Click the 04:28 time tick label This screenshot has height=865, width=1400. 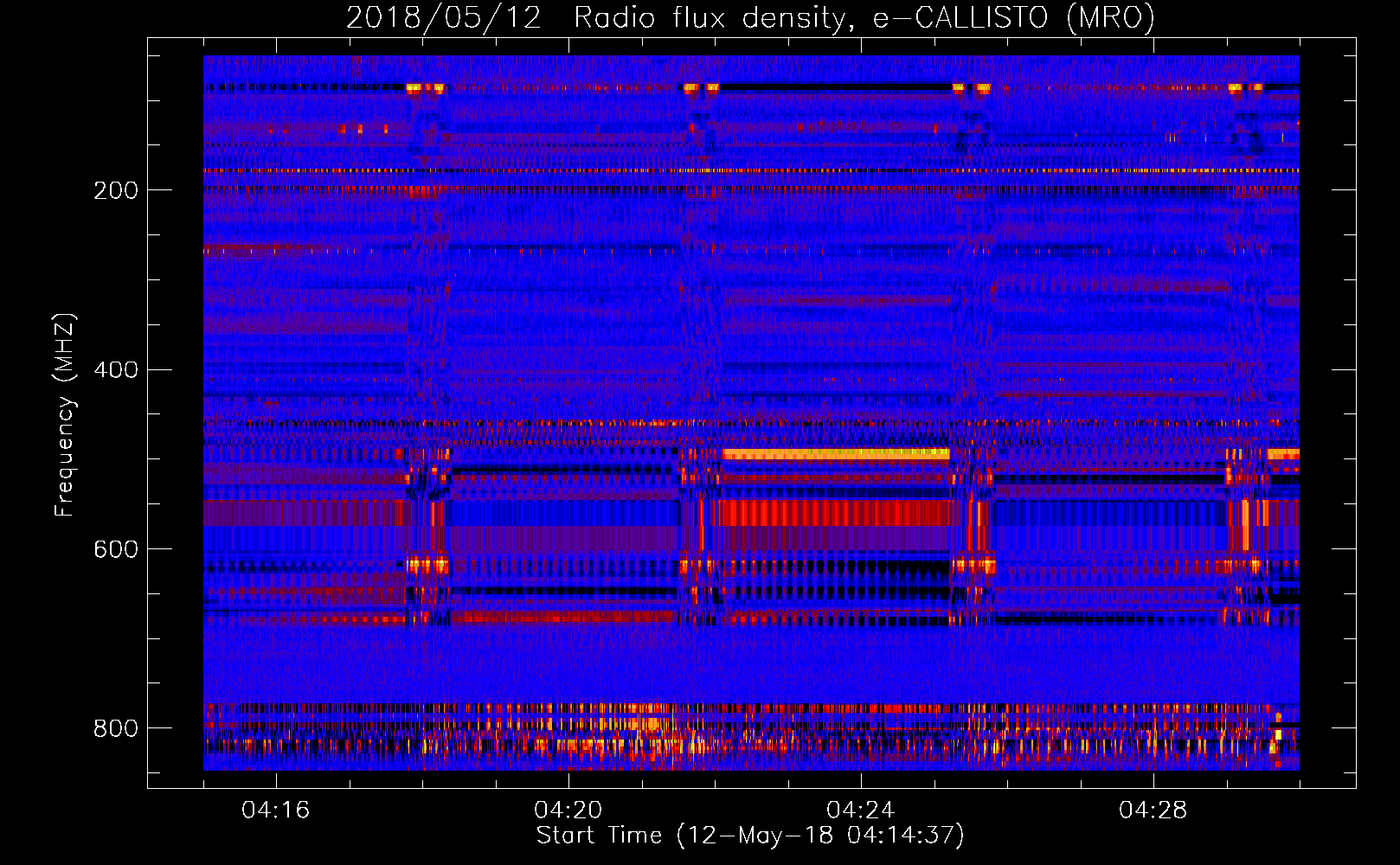click(x=1153, y=811)
